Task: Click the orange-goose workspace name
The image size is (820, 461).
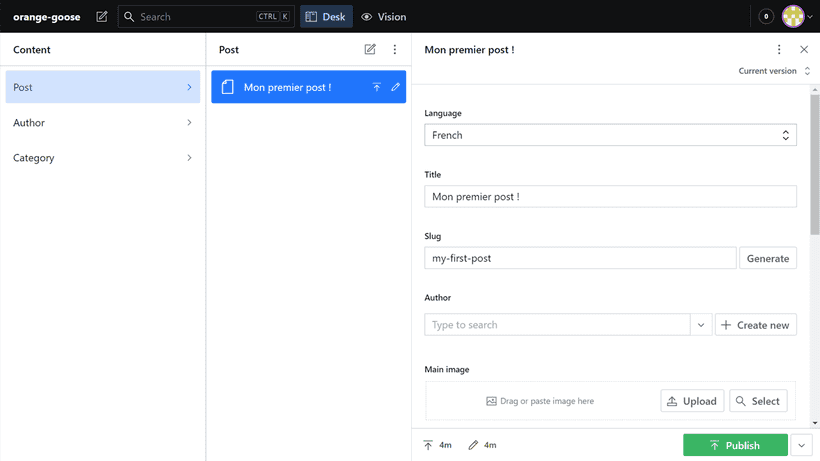Action: [47, 17]
